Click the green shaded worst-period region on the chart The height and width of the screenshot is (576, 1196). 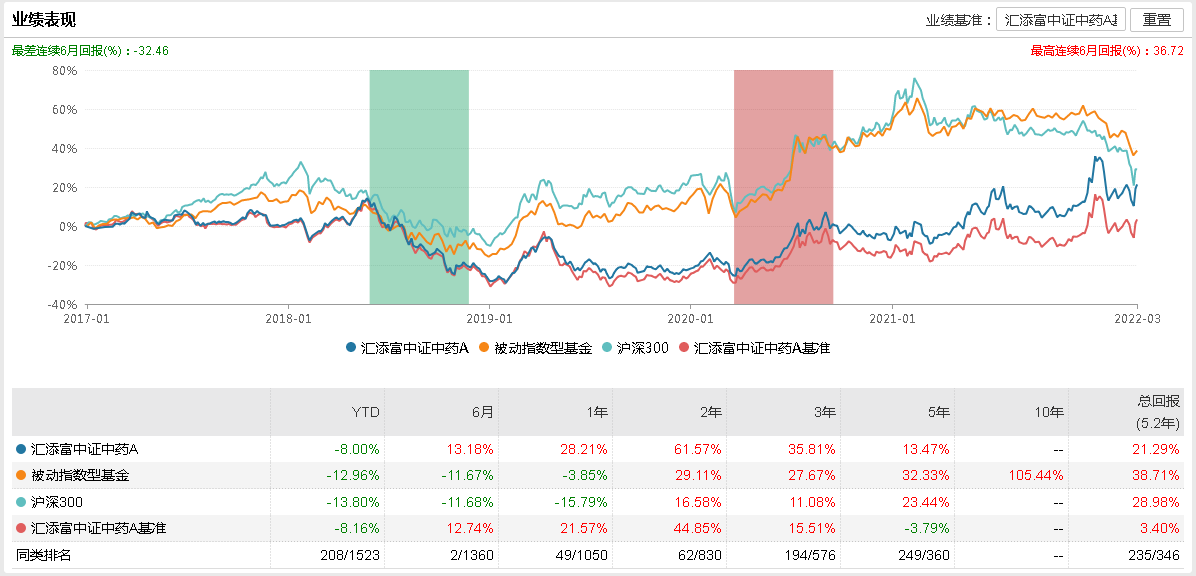click(419, 186)
